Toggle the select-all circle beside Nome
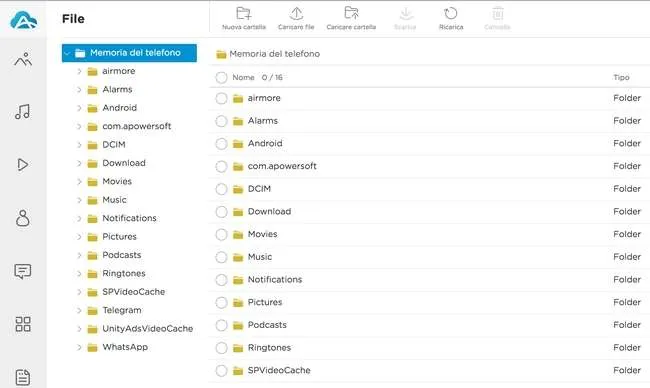The height and width of the screenshot is (388, 650). (x=221, y=78)
